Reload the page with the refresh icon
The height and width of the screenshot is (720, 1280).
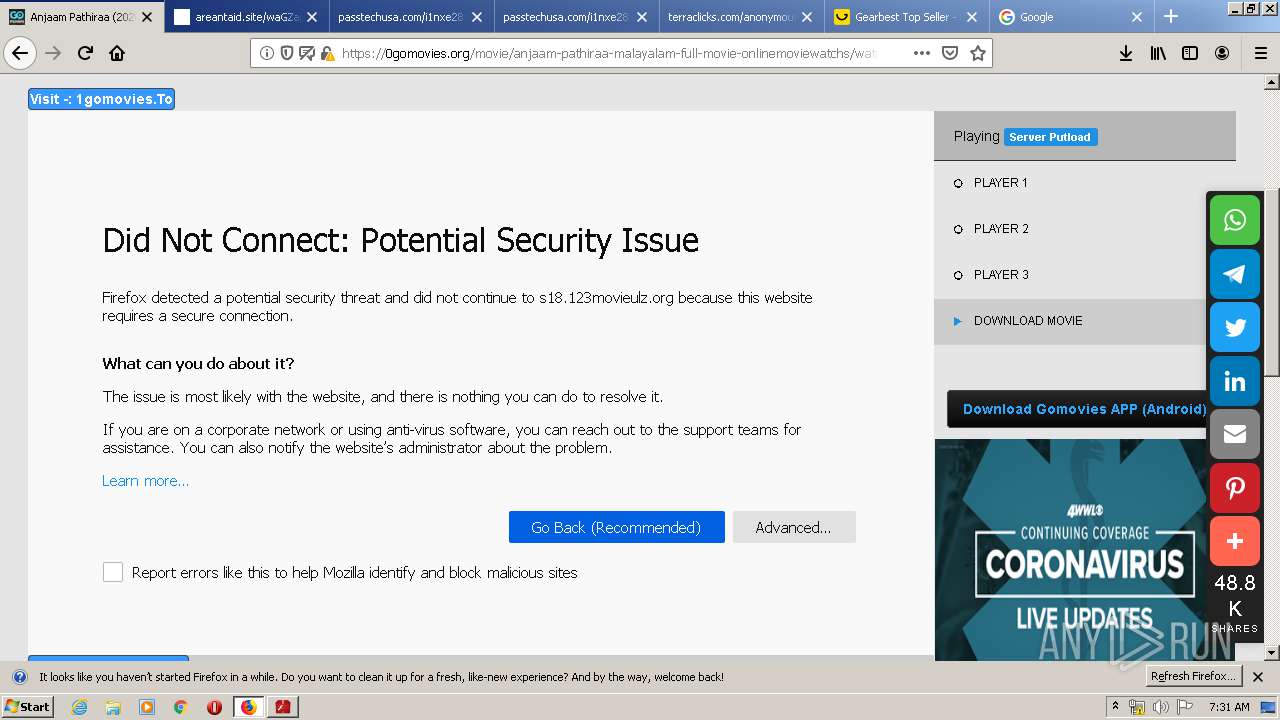click(85, 53)
